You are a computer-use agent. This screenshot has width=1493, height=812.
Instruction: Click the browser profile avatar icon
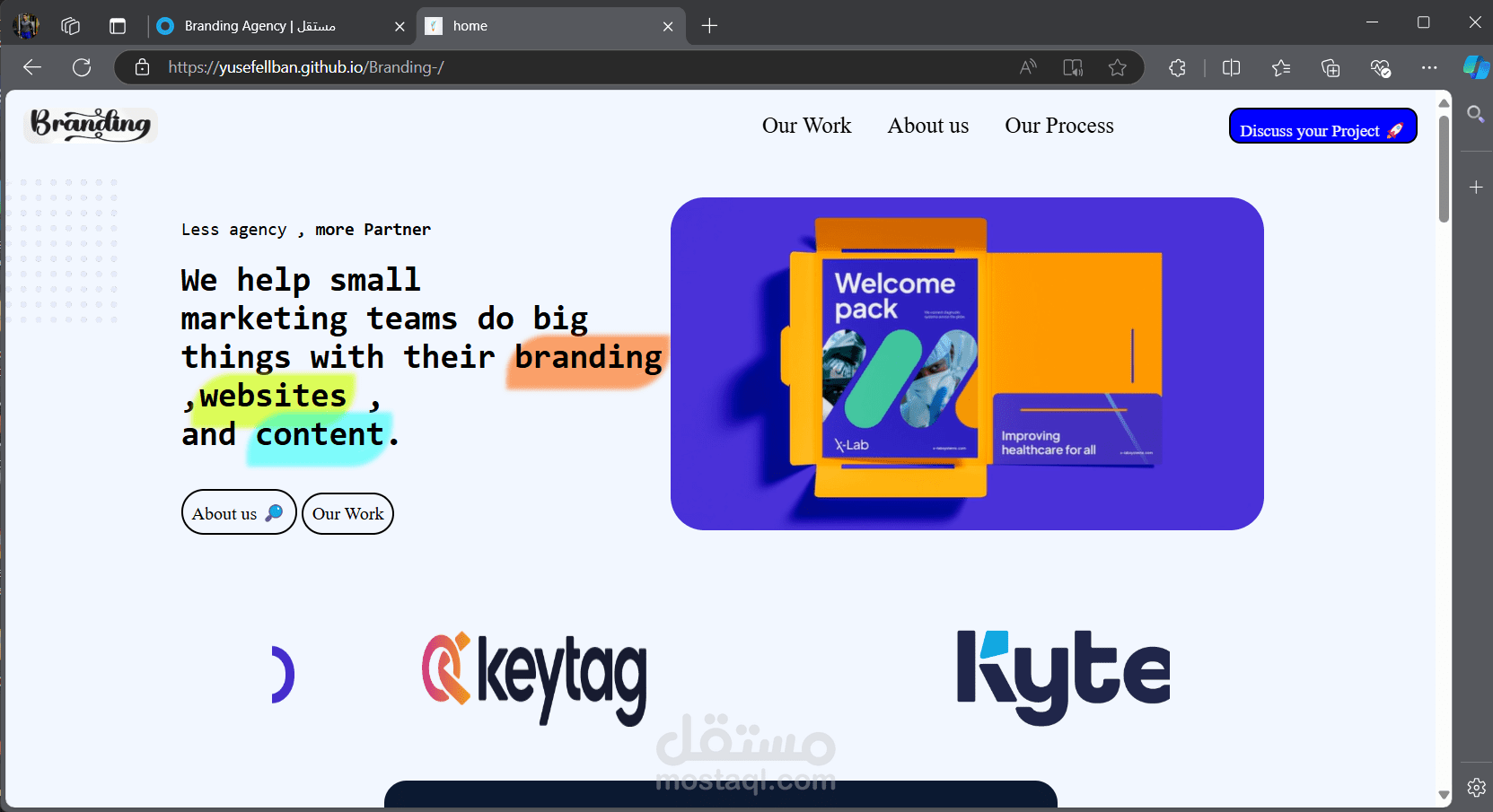26,26
